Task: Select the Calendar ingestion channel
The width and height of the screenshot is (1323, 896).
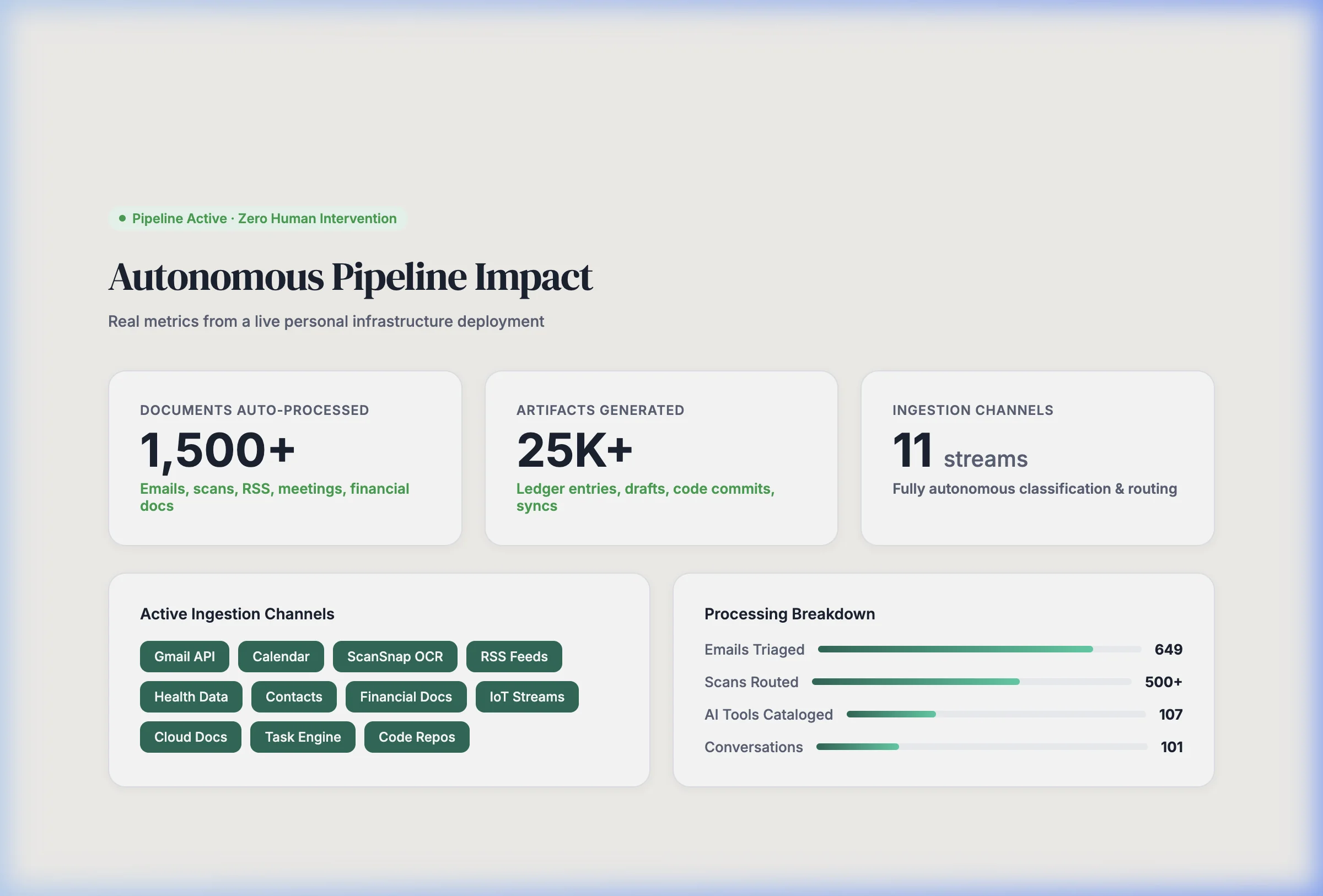Action: point(281,656)
